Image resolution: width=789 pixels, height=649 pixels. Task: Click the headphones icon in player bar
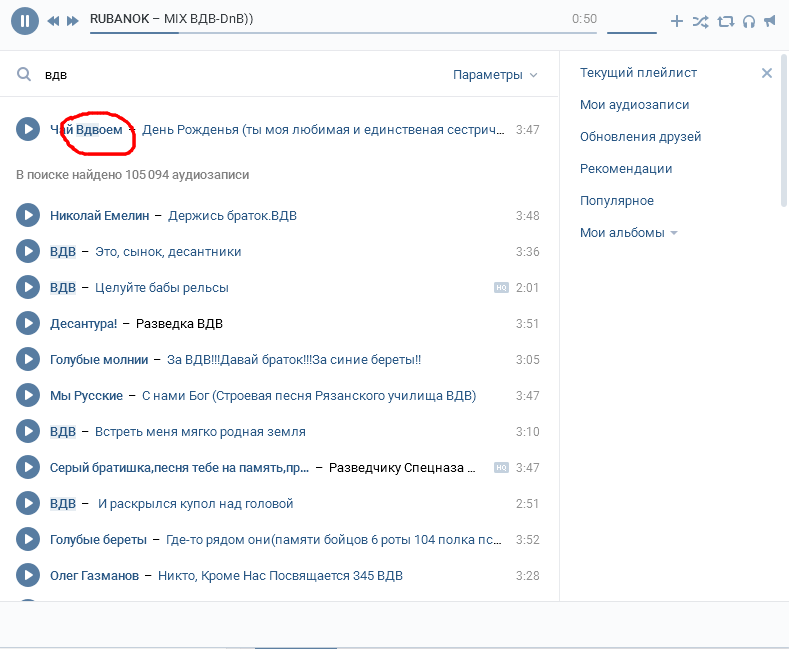748,20
